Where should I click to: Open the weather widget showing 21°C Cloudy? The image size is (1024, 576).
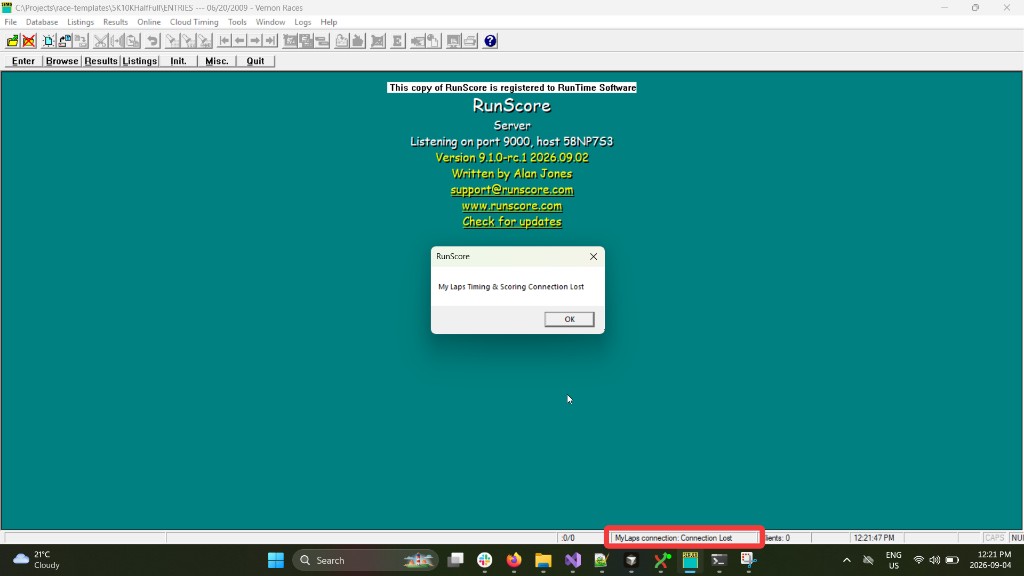[x=38, y=560]
